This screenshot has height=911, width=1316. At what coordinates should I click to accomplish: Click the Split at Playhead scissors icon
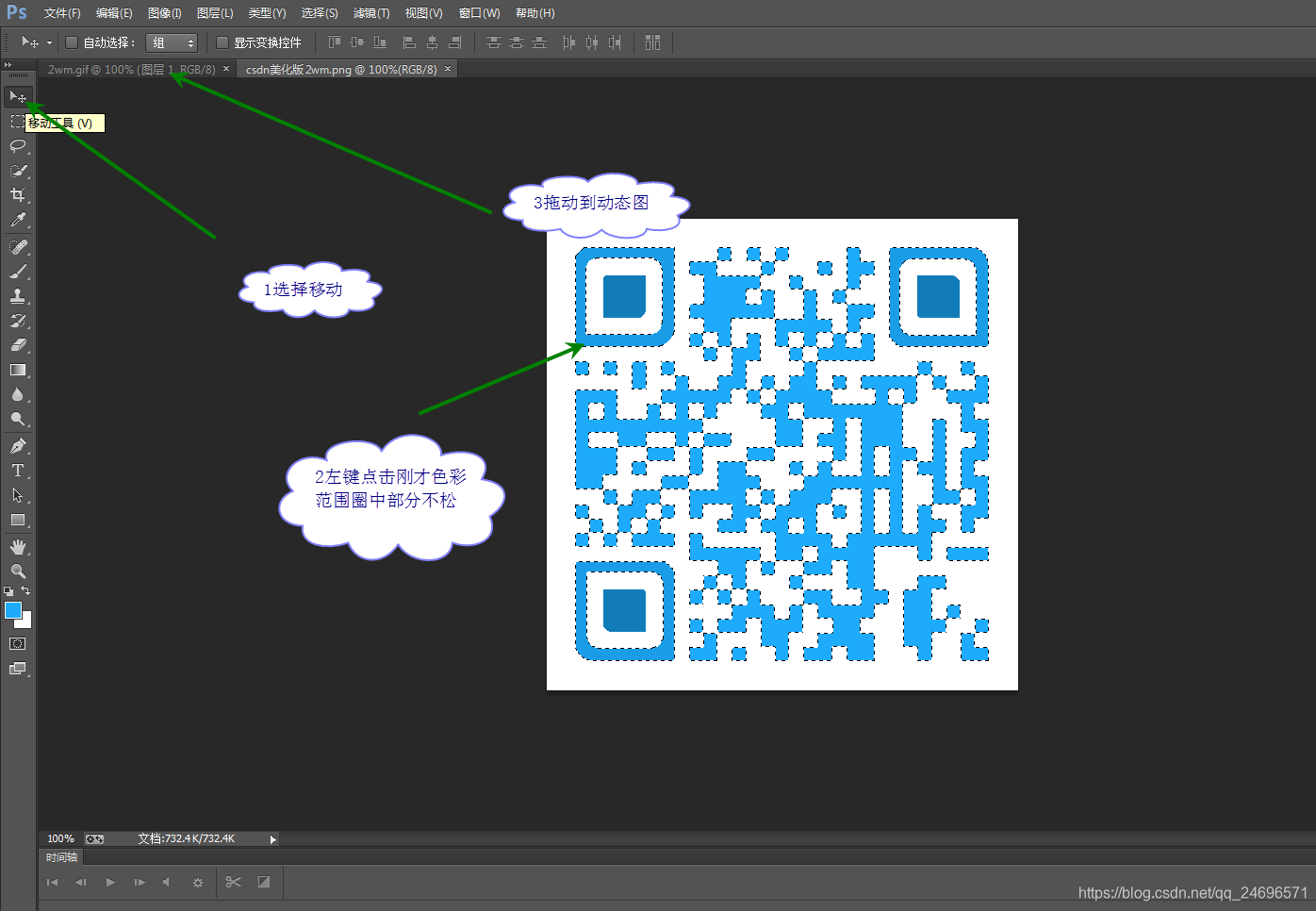[234, 882]
